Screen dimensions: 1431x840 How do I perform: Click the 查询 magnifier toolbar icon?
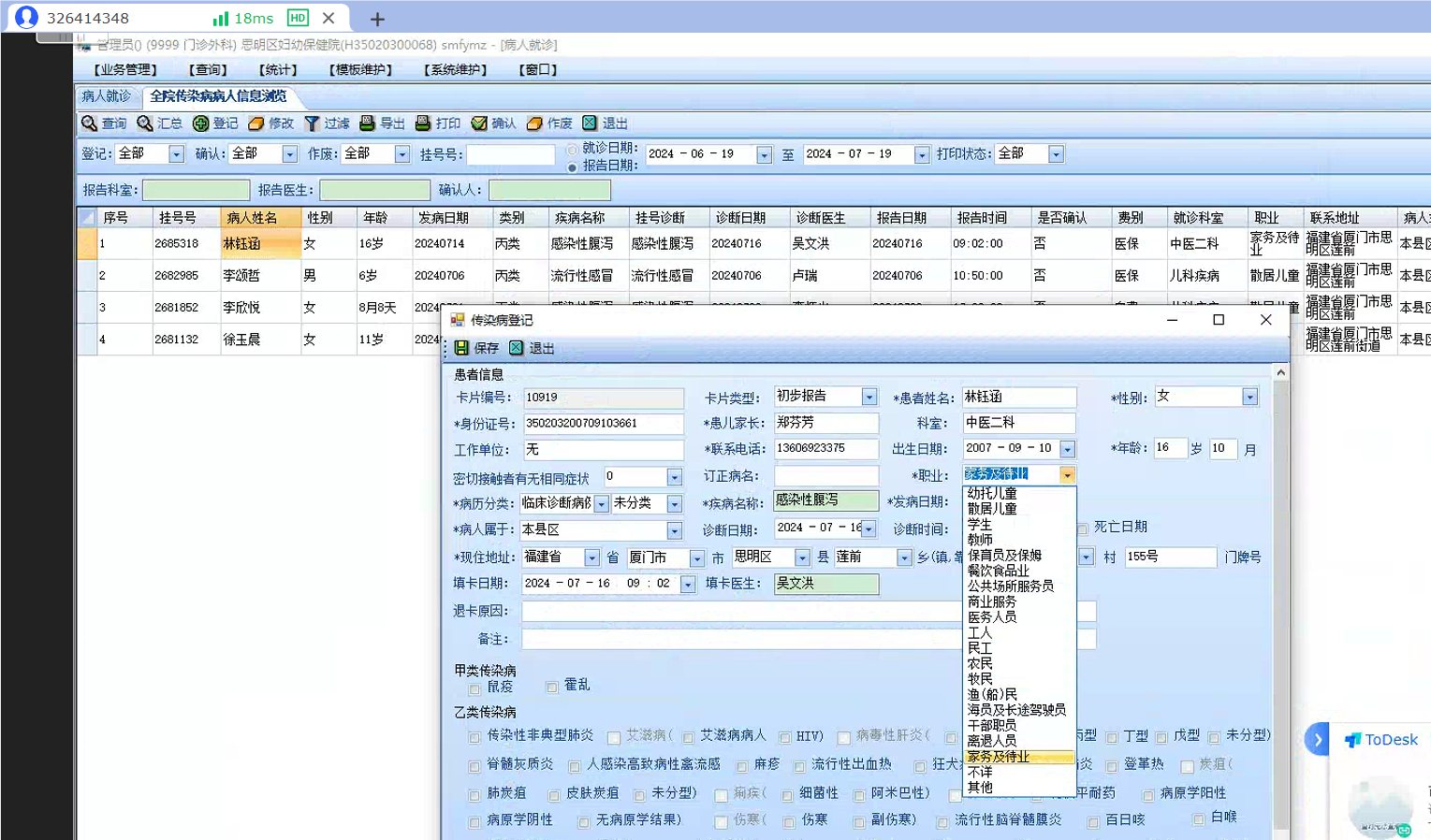pos(90,123)
